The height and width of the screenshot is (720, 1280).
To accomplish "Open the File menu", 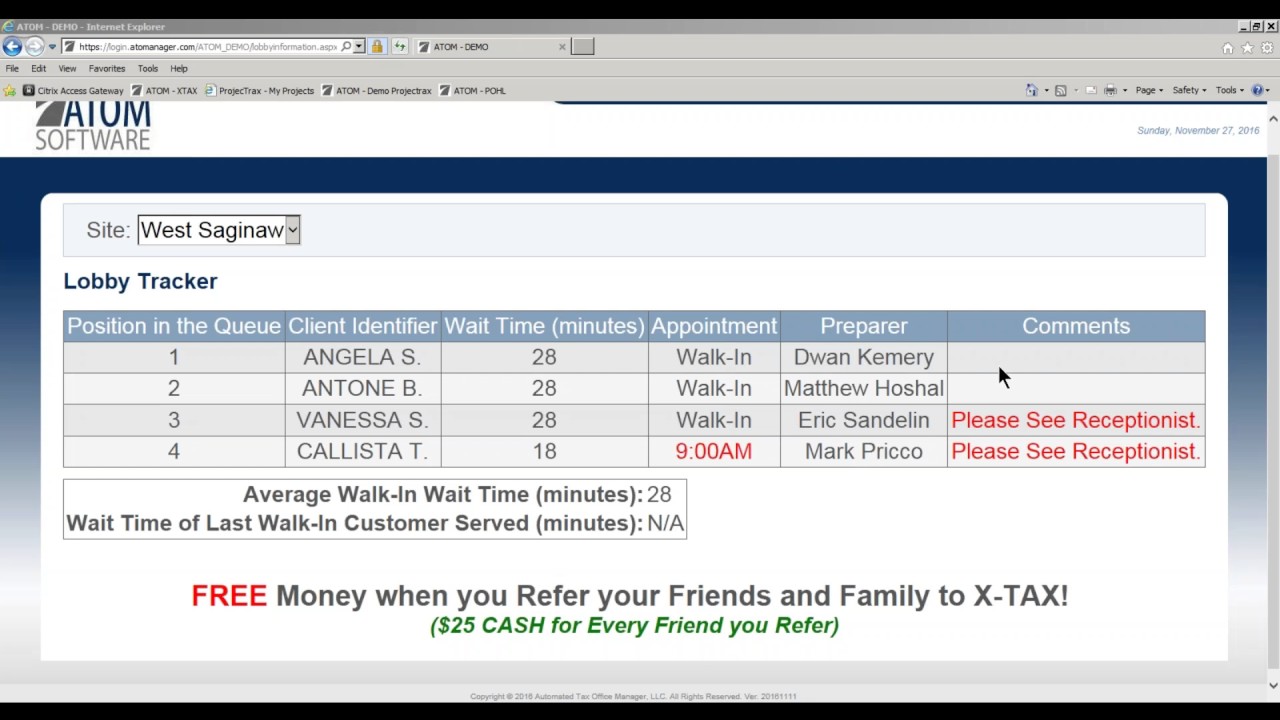I will click(x=12, y=69).
